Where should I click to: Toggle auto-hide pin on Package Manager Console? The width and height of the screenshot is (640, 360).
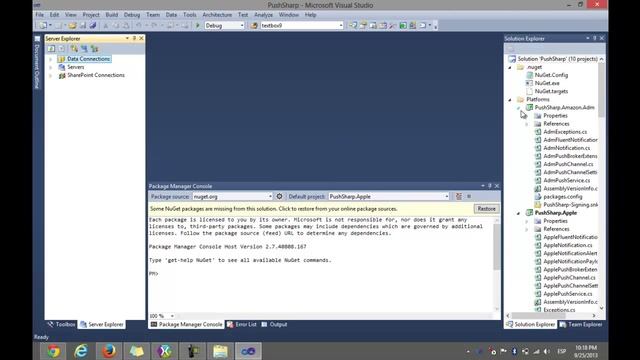(490, 186)
